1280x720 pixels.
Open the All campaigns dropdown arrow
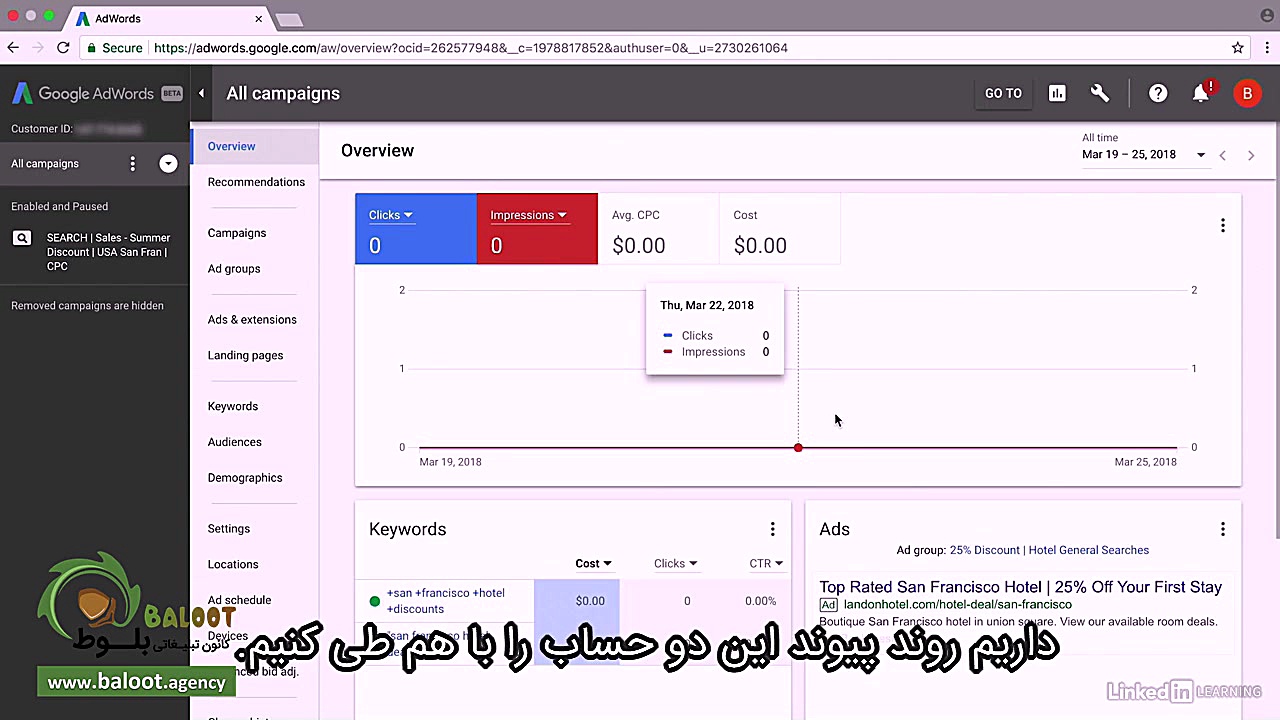click(x=167, y=163)
